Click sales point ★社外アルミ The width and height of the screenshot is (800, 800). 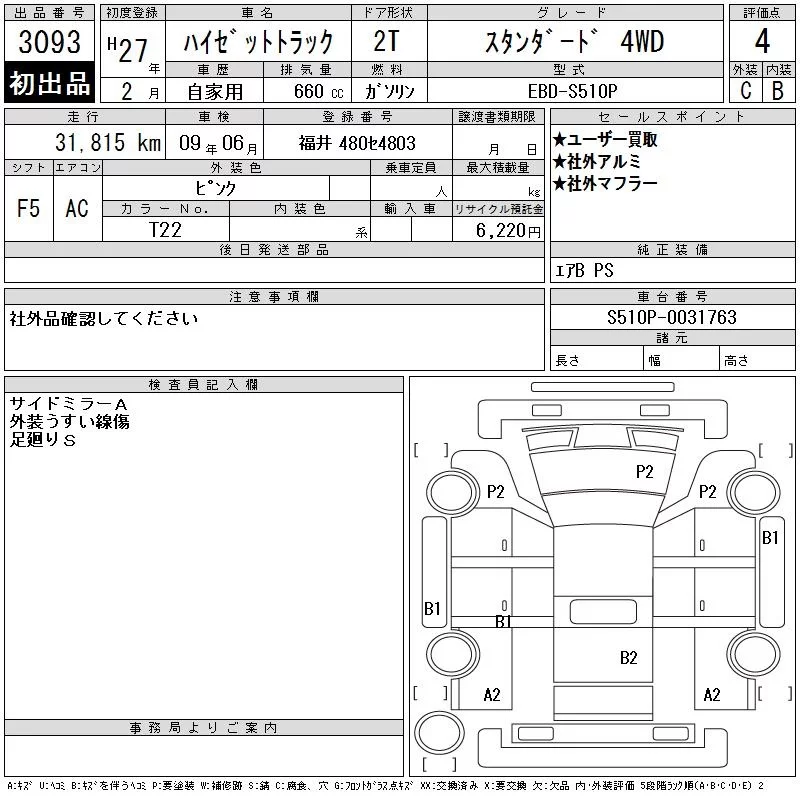point(597,162)
